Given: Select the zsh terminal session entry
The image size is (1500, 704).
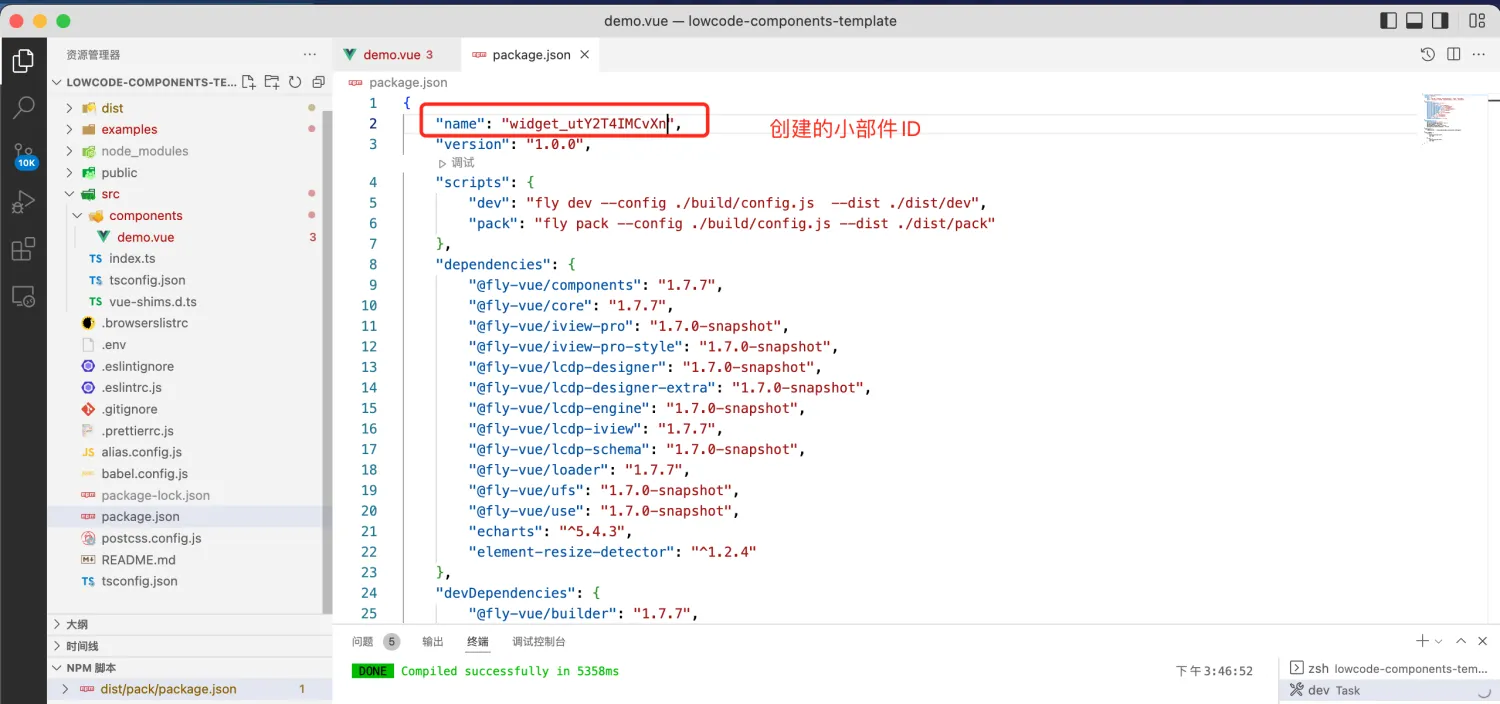Looking at the screenshot, I should tap(1387, 669).
